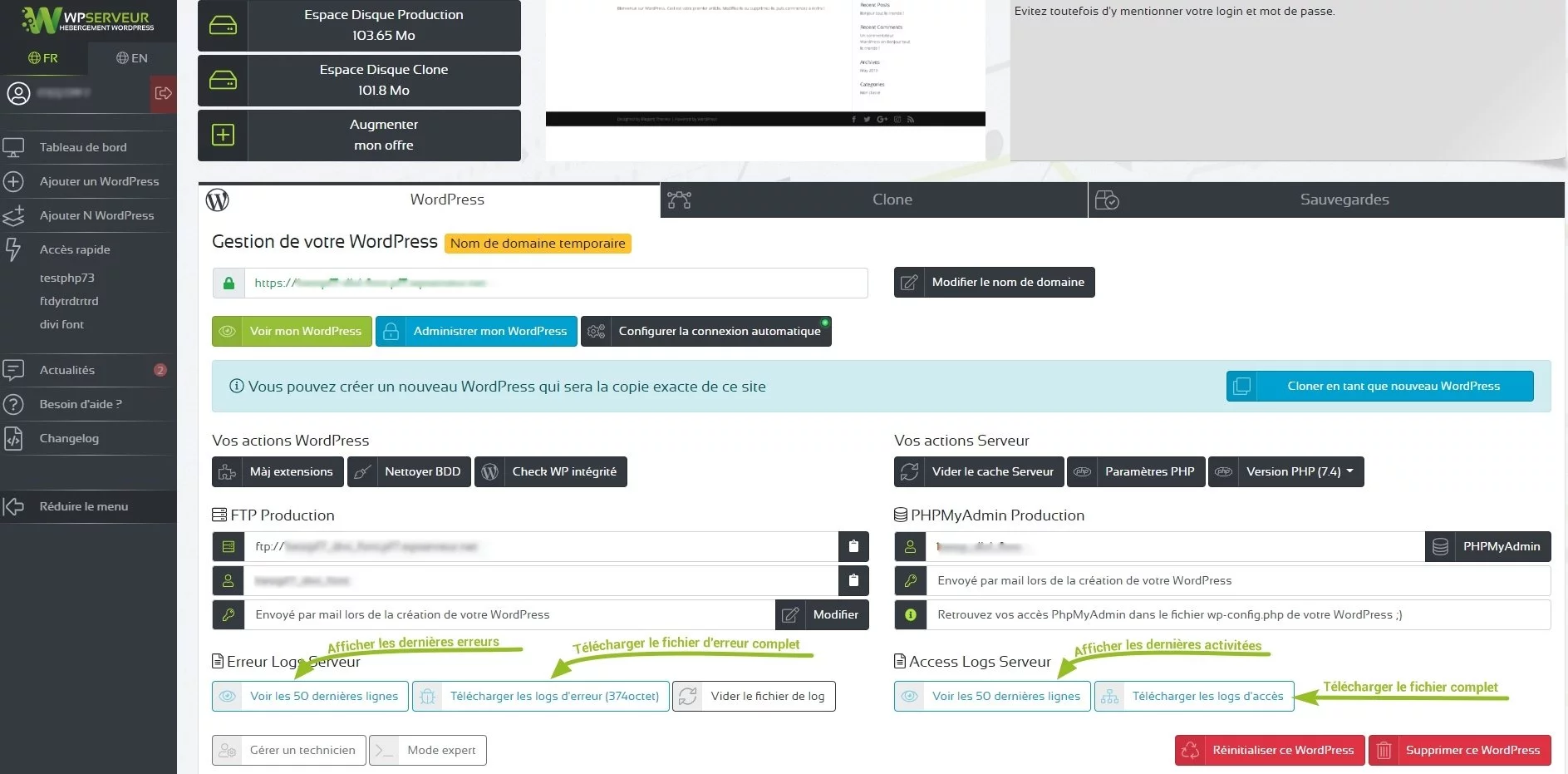Click Vider le cache Serveur

[x=979, y=471]
